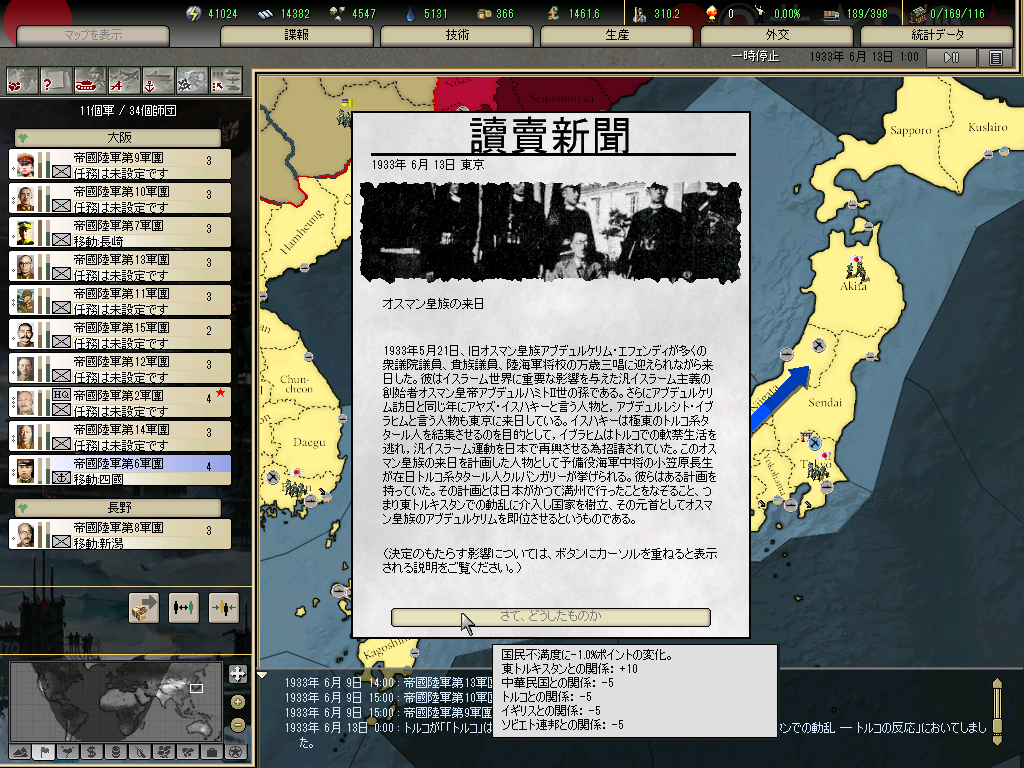Click the Sapporo province on map
1024x768 pixels.
[x=910, y=131]
